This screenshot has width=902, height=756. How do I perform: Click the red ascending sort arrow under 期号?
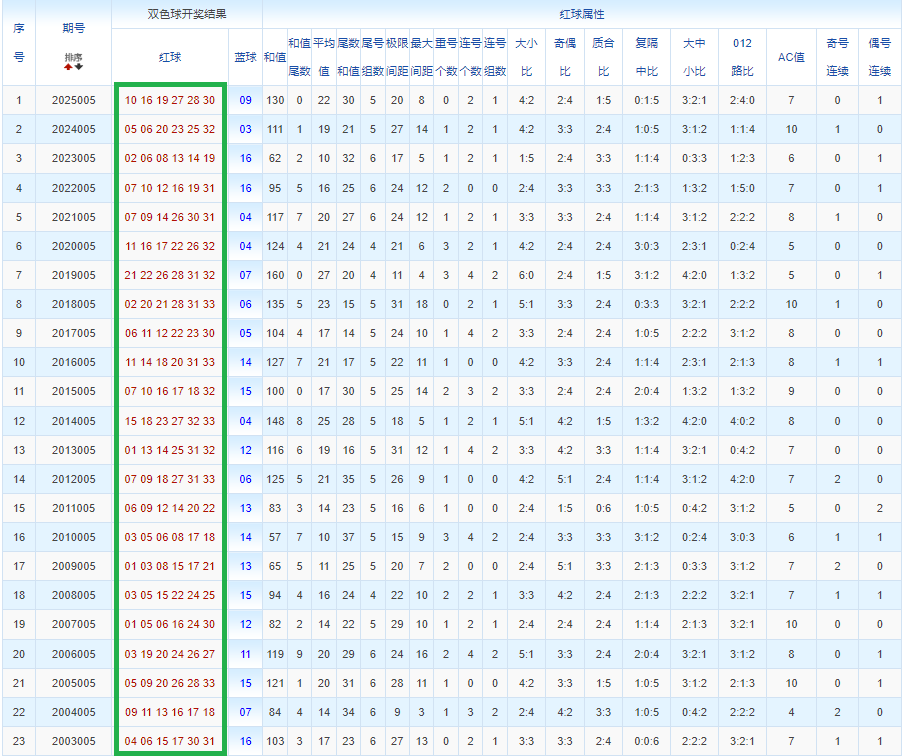coord(68,67)
